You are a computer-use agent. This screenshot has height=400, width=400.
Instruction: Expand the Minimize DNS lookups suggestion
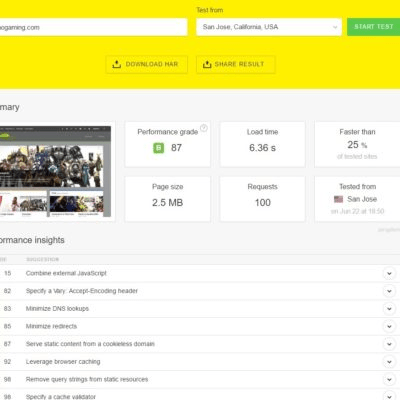point(389,309)
